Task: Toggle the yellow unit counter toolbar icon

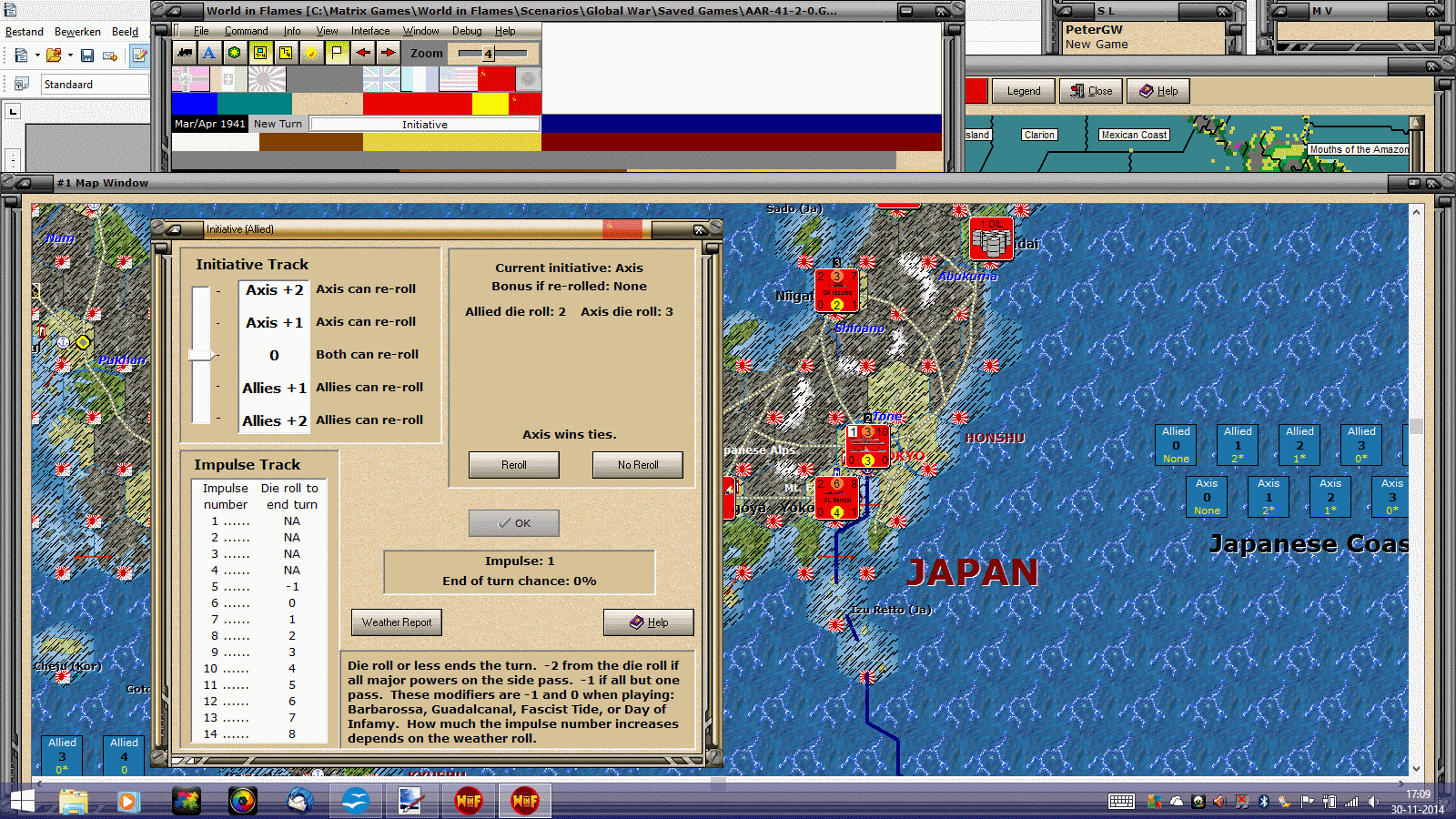Action: coord(260,53)
